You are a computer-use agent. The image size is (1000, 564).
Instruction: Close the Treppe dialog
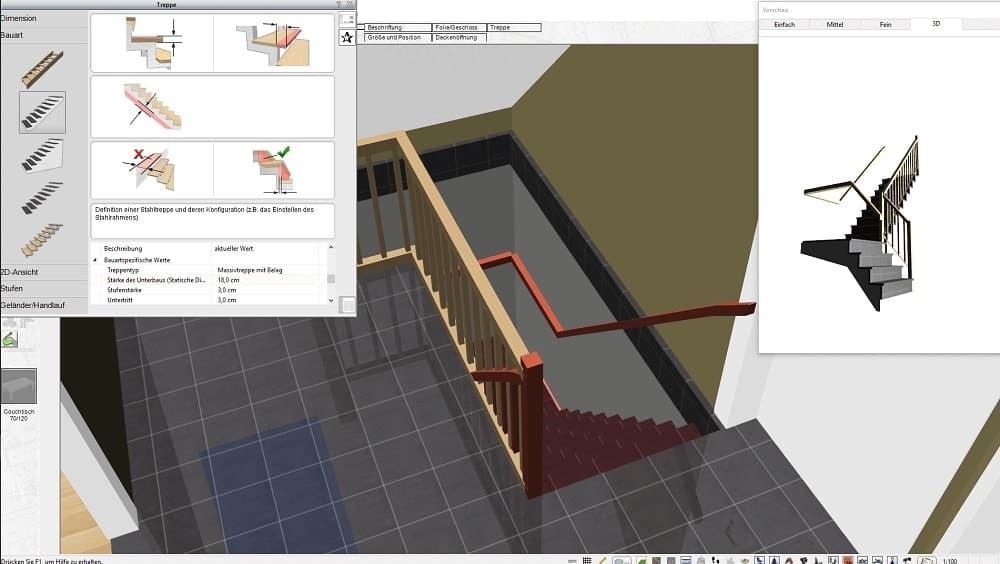point(349,4)
